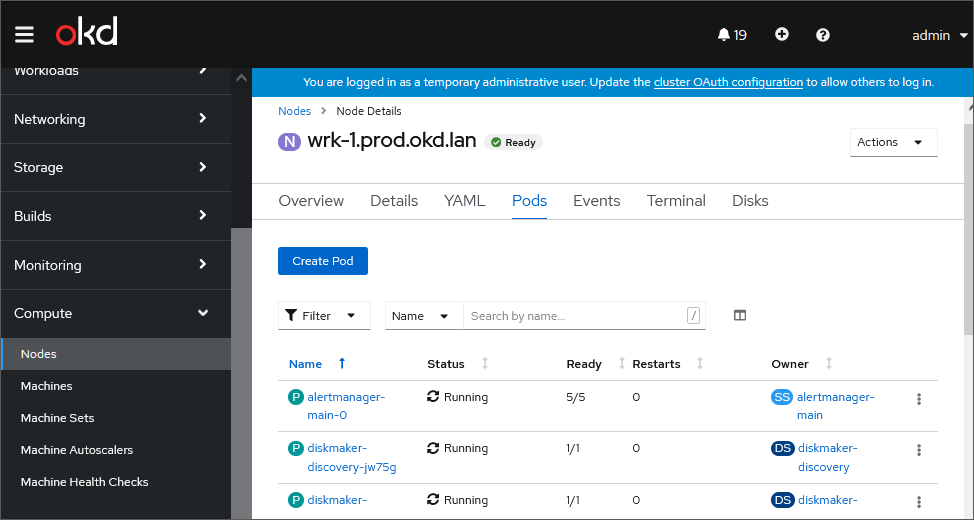This screenshot has height=520, width=974.
Task: Toggle the hamburger navigation menu
Action: [x=24, y=35]
